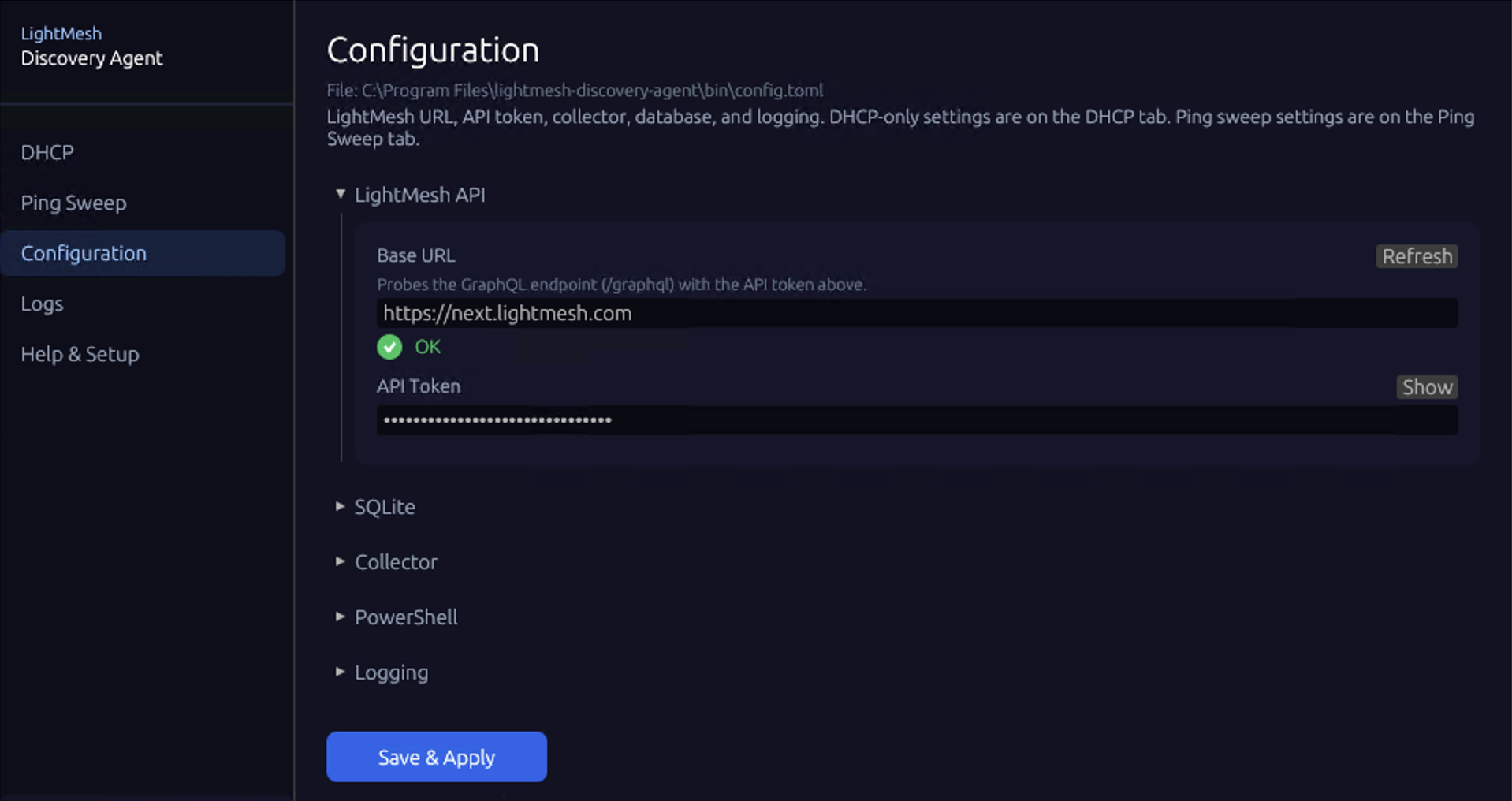The height and width of the screenshot is (801, 1512).
Task: Expand the Collector section
Action: (386, 562)
